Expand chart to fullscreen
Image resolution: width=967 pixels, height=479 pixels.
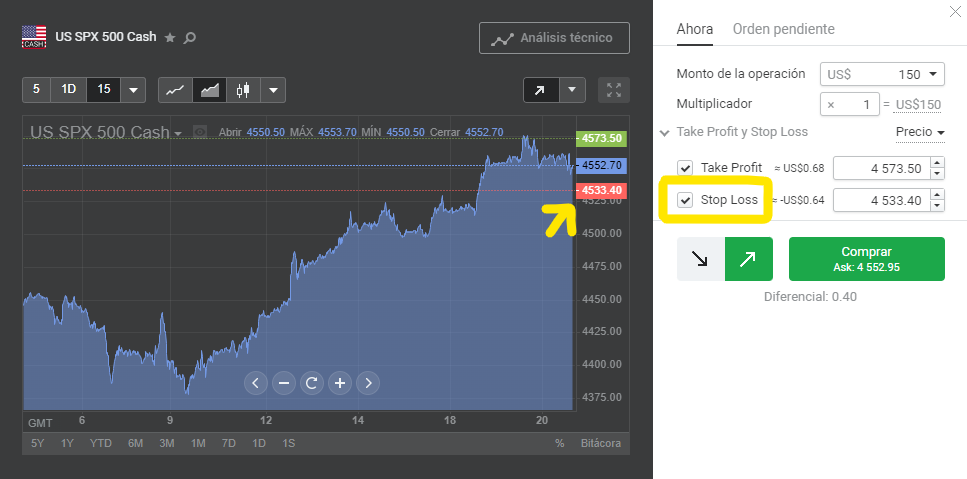614,90
